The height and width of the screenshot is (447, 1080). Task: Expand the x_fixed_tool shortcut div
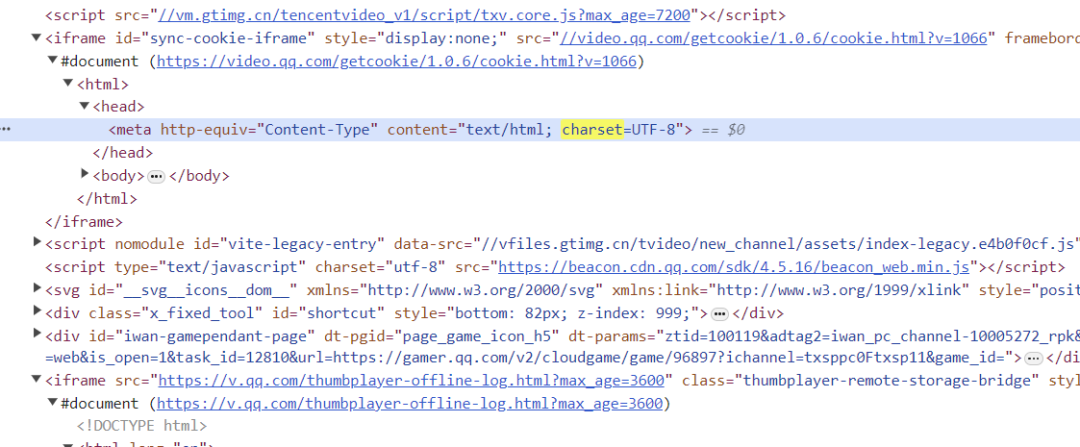[37, 311]
